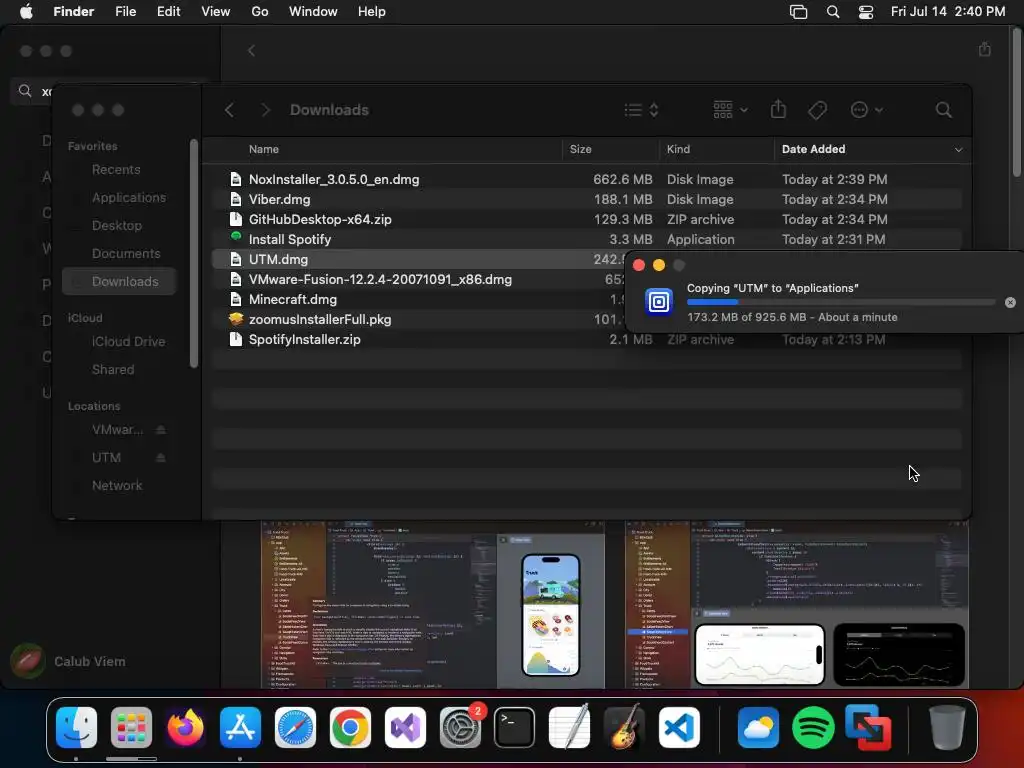
Task: Go forward in the Downloads window
Action: tap(265, 110)
